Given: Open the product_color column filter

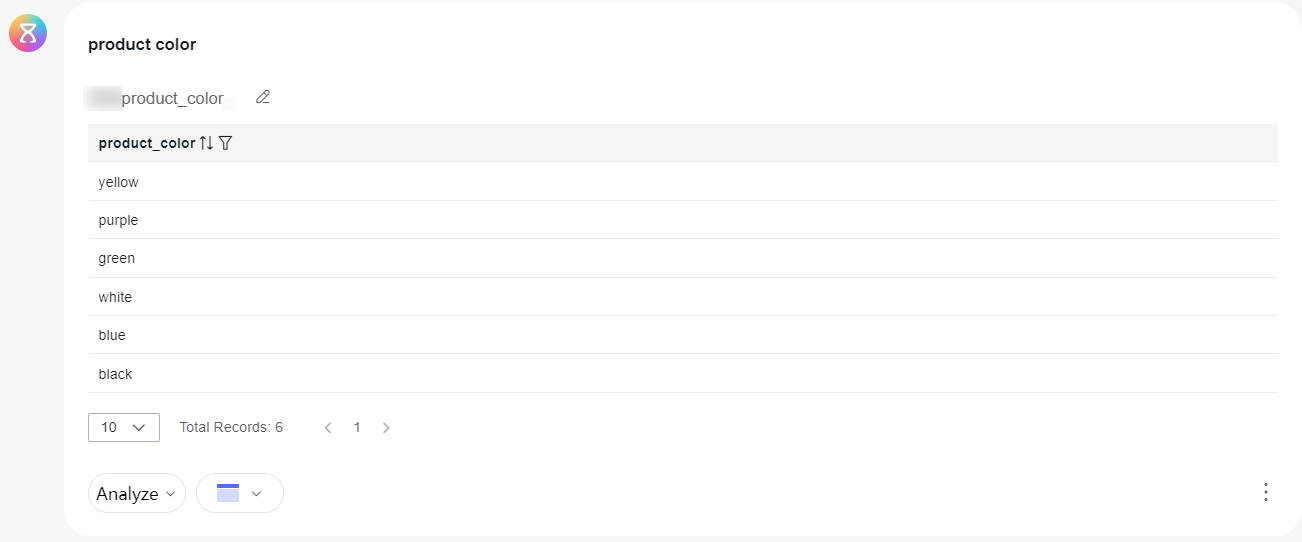Looking at the screenshot, I should (x=225, y=143).
